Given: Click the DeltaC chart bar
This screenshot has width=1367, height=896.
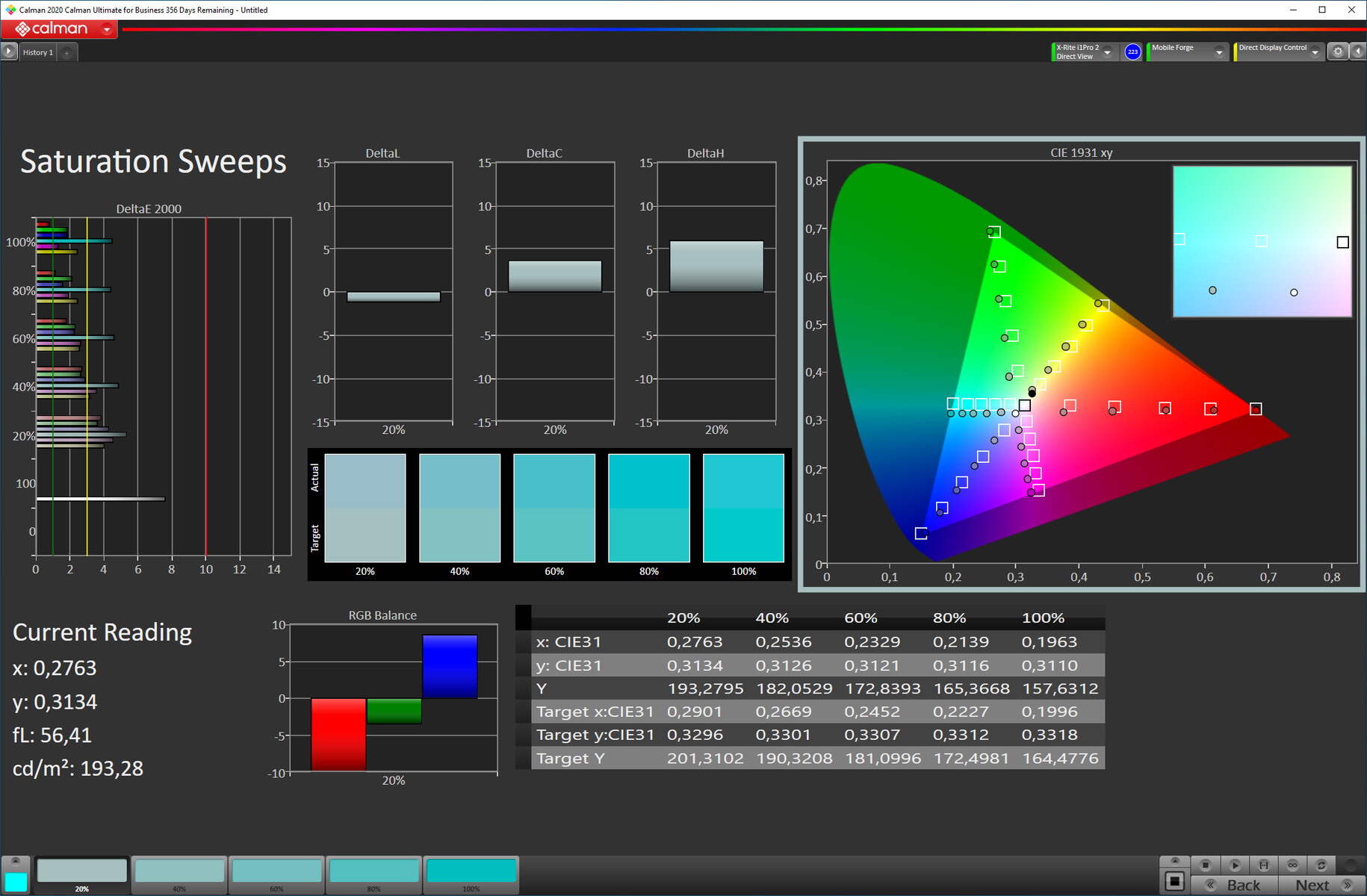Looking at the screenshot, I should (555, 276).
